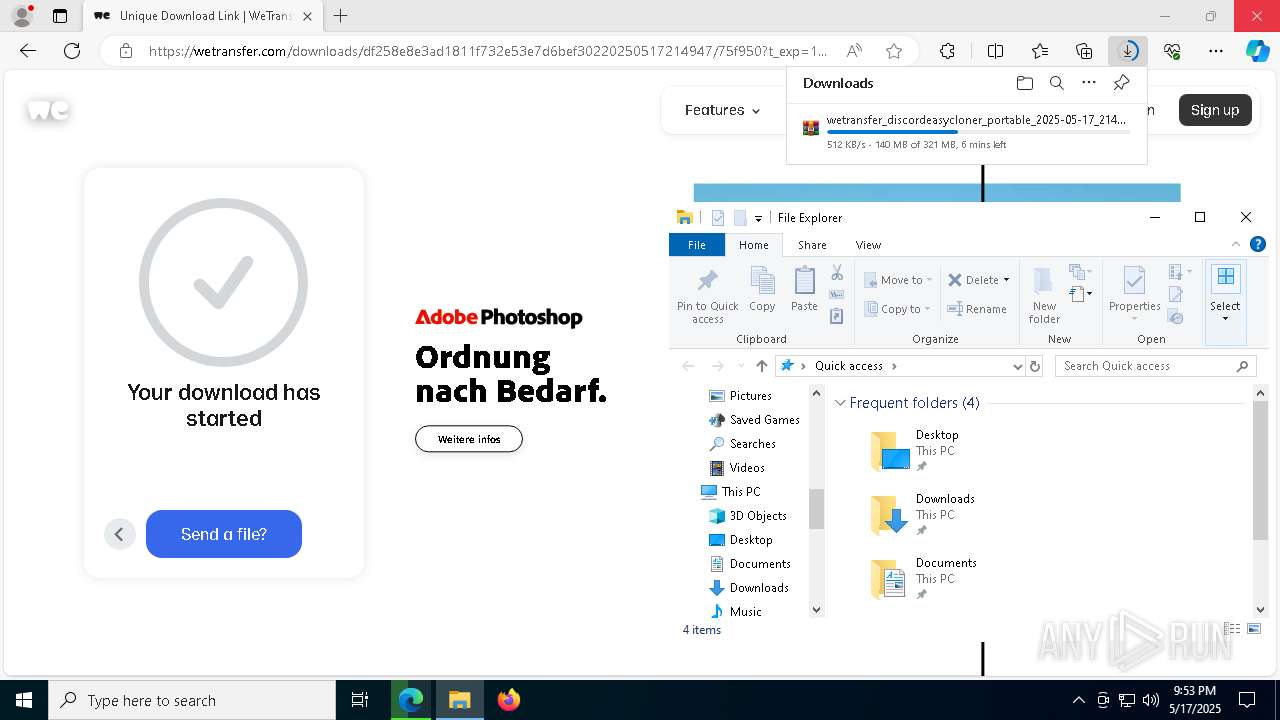This screenshot has height=720, width=1280.
Task: Click Paste shortcut icon in ribbon
Action: point(837,316)
